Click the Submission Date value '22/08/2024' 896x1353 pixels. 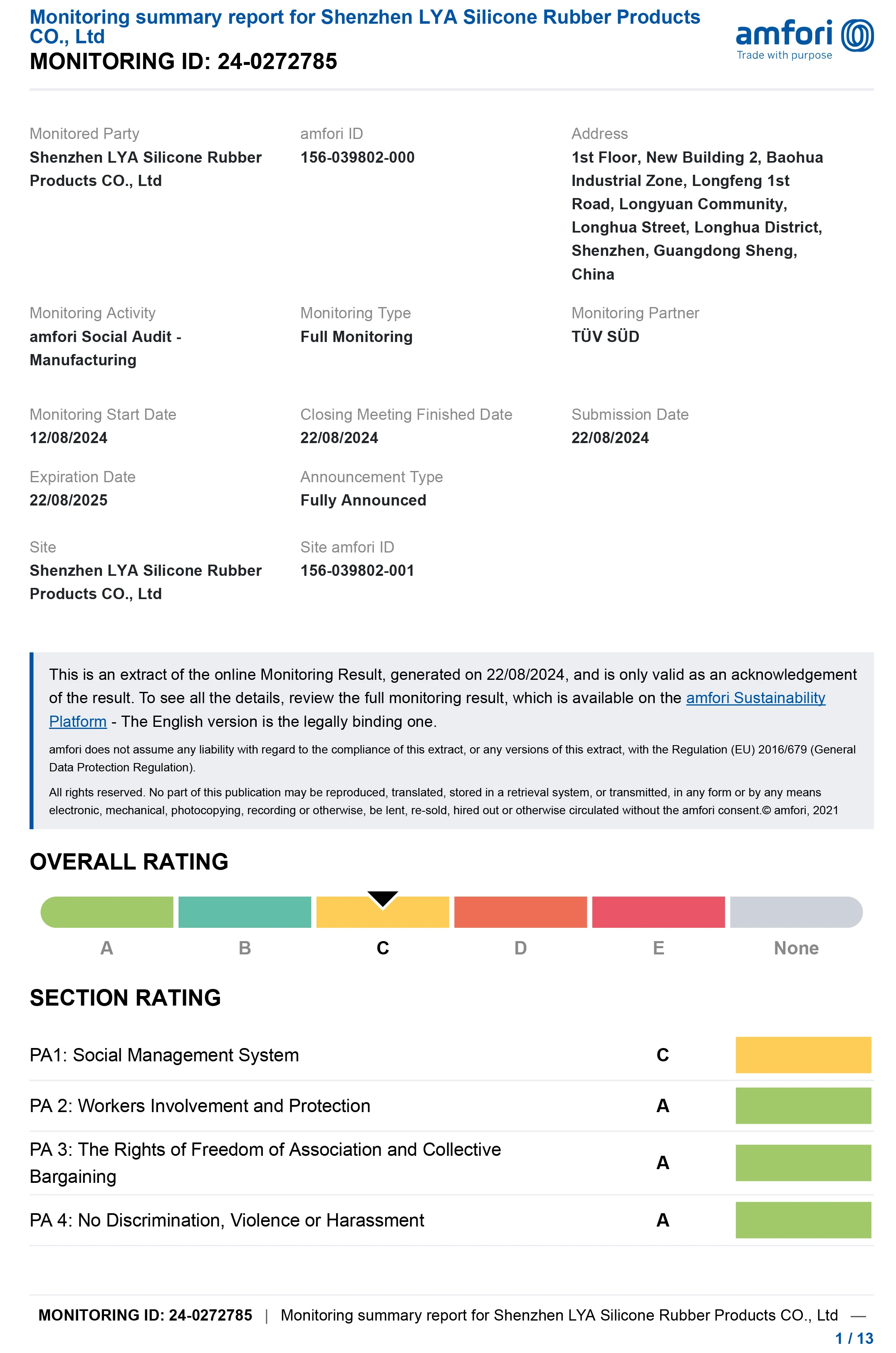click(x=610, y=438)
